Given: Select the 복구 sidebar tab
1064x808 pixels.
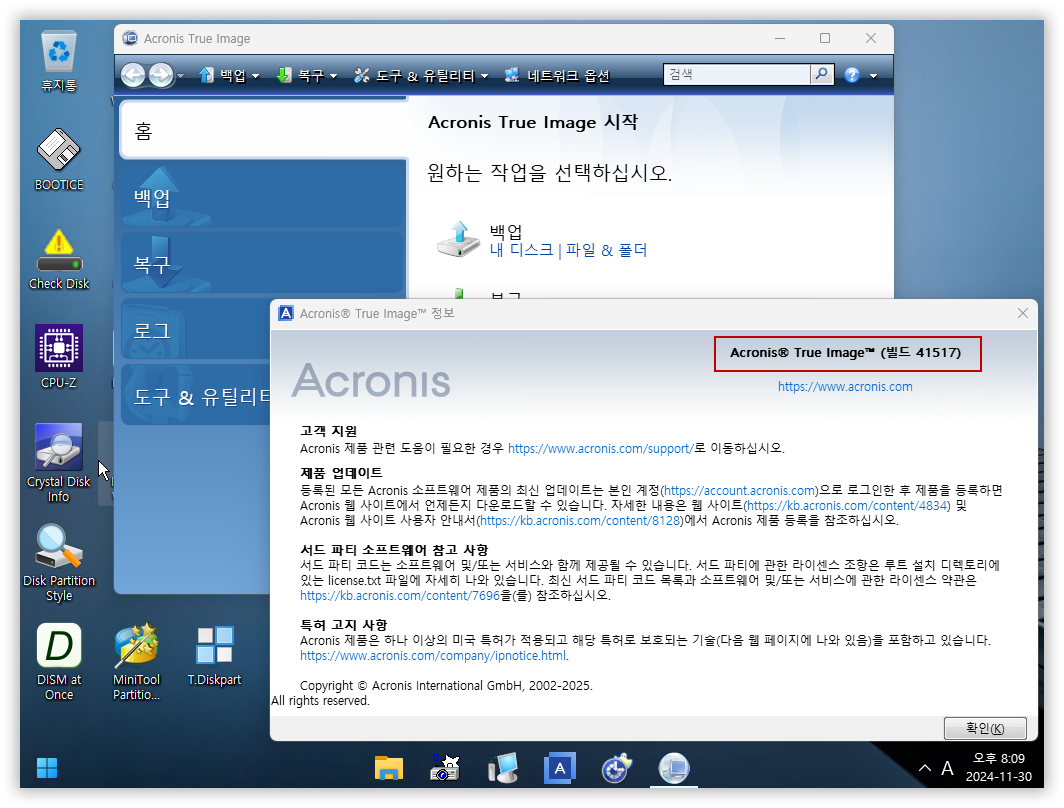Looking at the screenshot, I should (264, 263).
